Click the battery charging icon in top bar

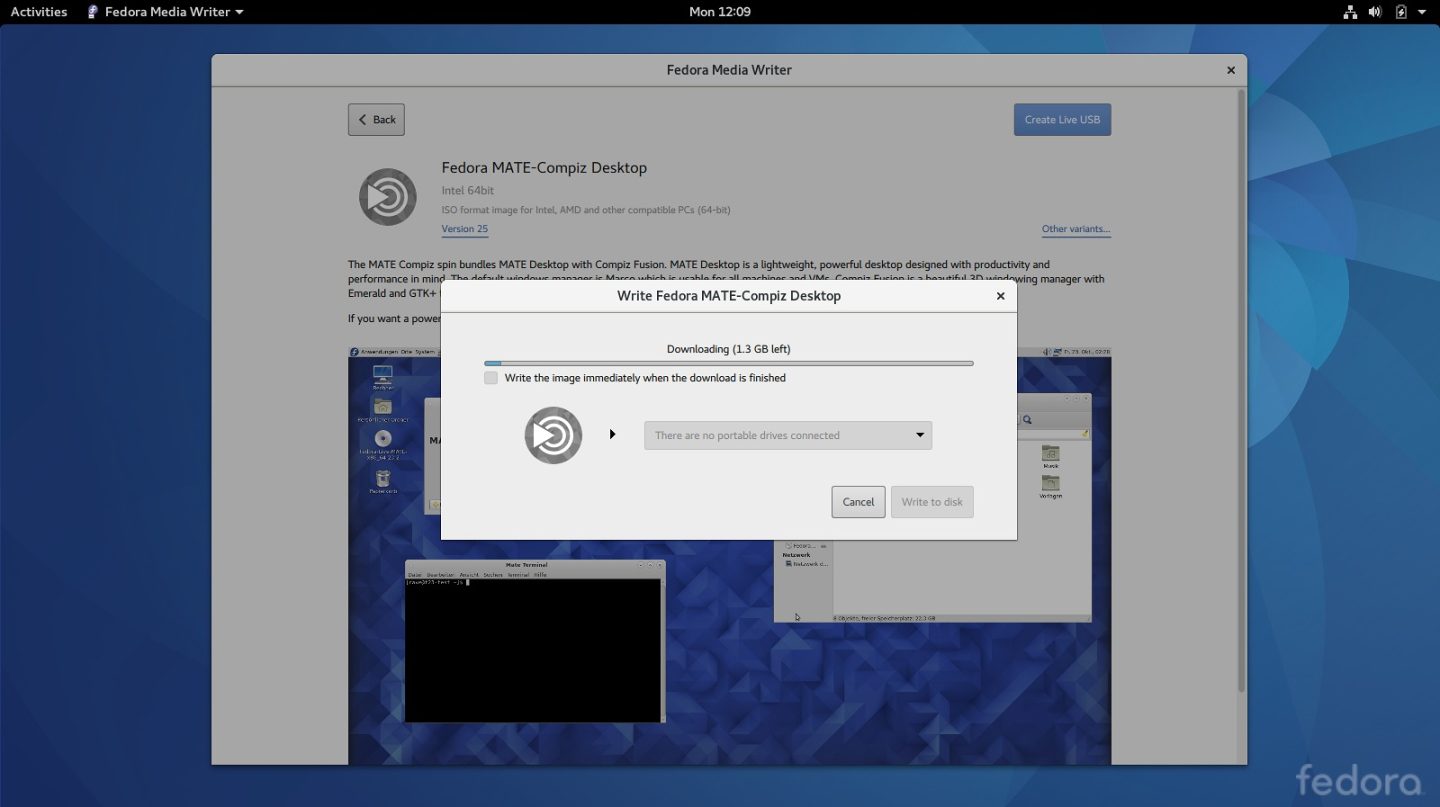1400,11
